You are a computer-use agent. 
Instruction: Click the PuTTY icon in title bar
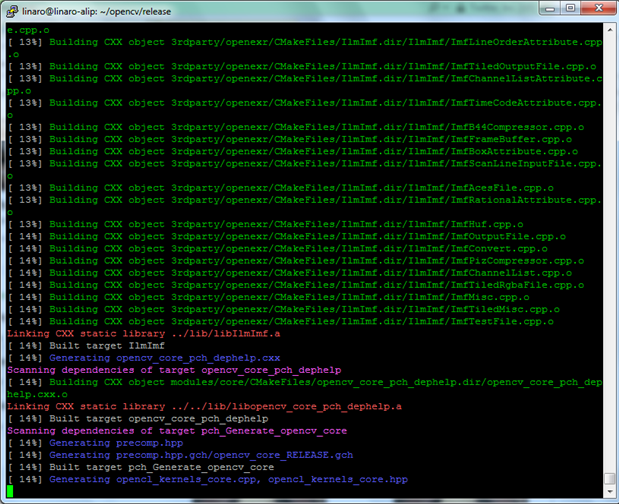(x=12, y=11)
